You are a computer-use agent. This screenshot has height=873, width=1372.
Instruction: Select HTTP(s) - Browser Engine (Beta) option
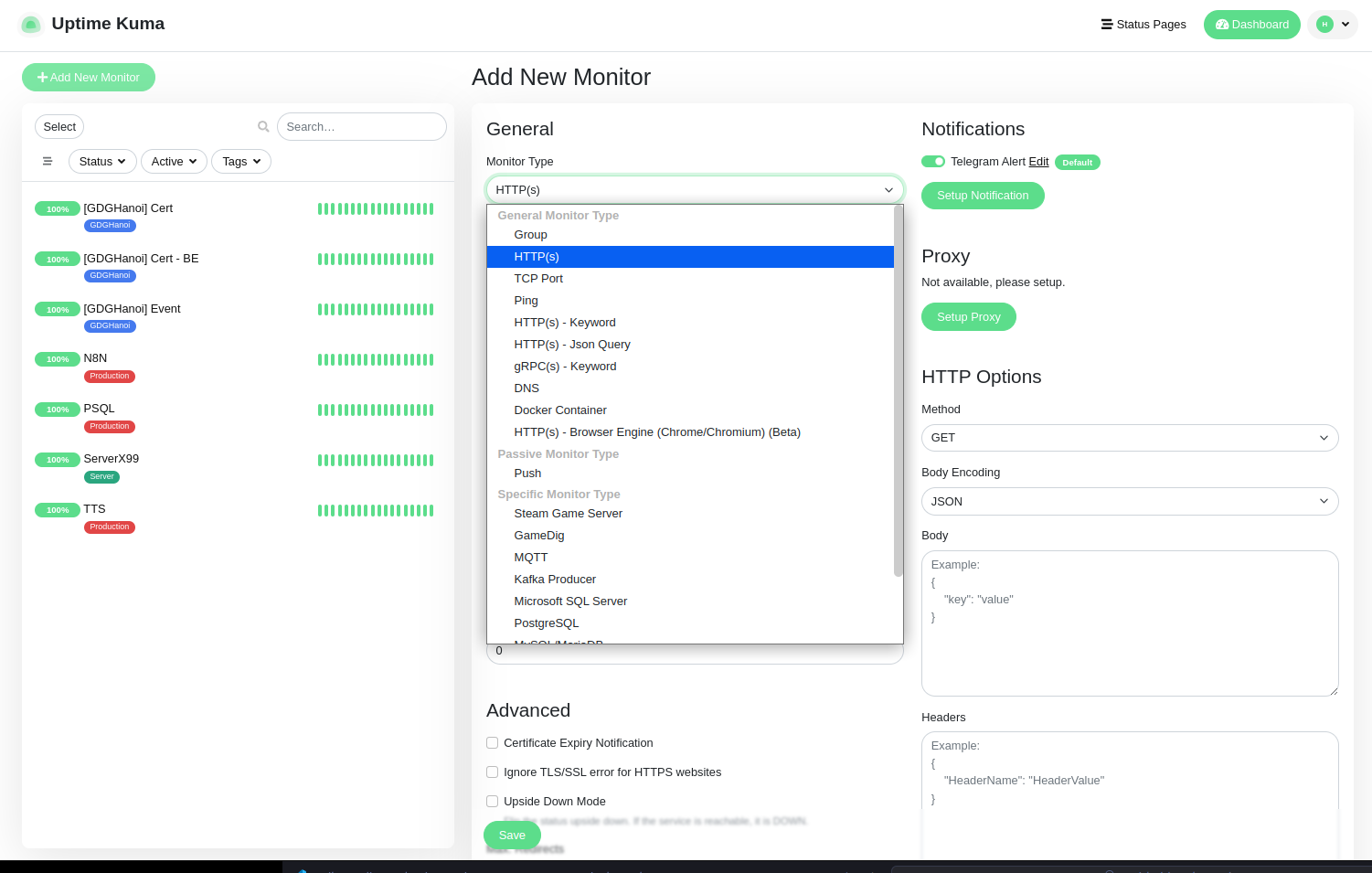(x=690, y=432)
